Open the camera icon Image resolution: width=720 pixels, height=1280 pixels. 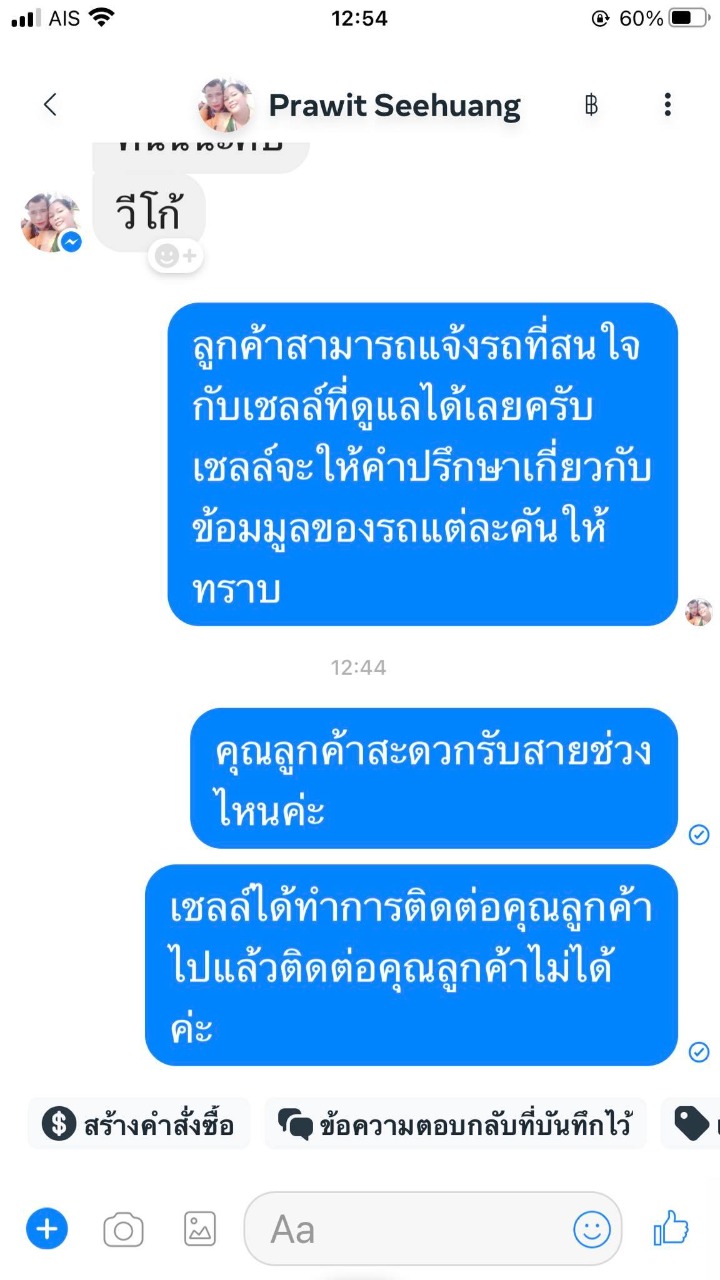coord(123,1229)
